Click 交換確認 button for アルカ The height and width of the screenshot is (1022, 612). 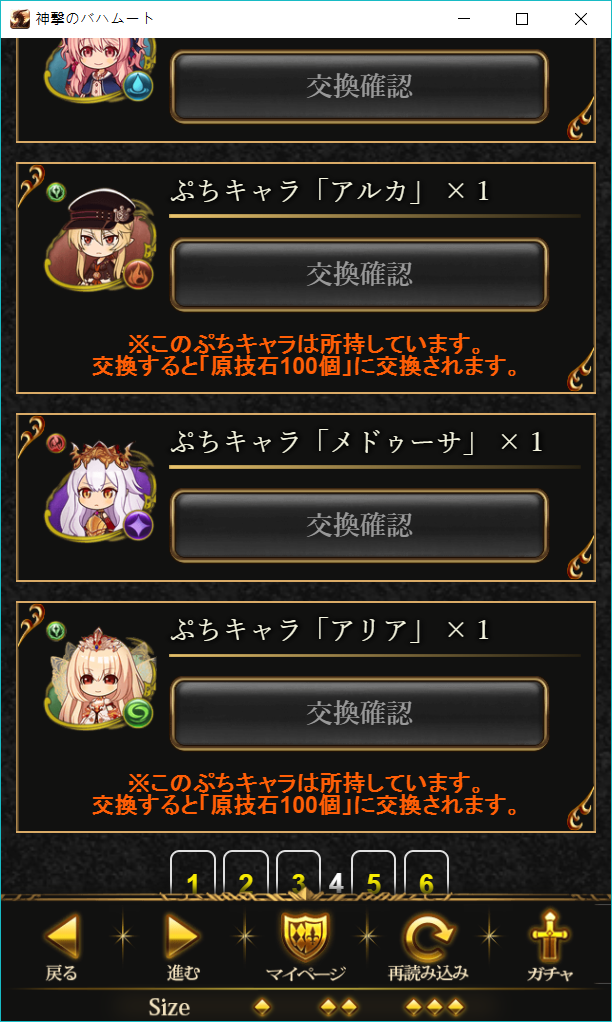tap(359, 274)
